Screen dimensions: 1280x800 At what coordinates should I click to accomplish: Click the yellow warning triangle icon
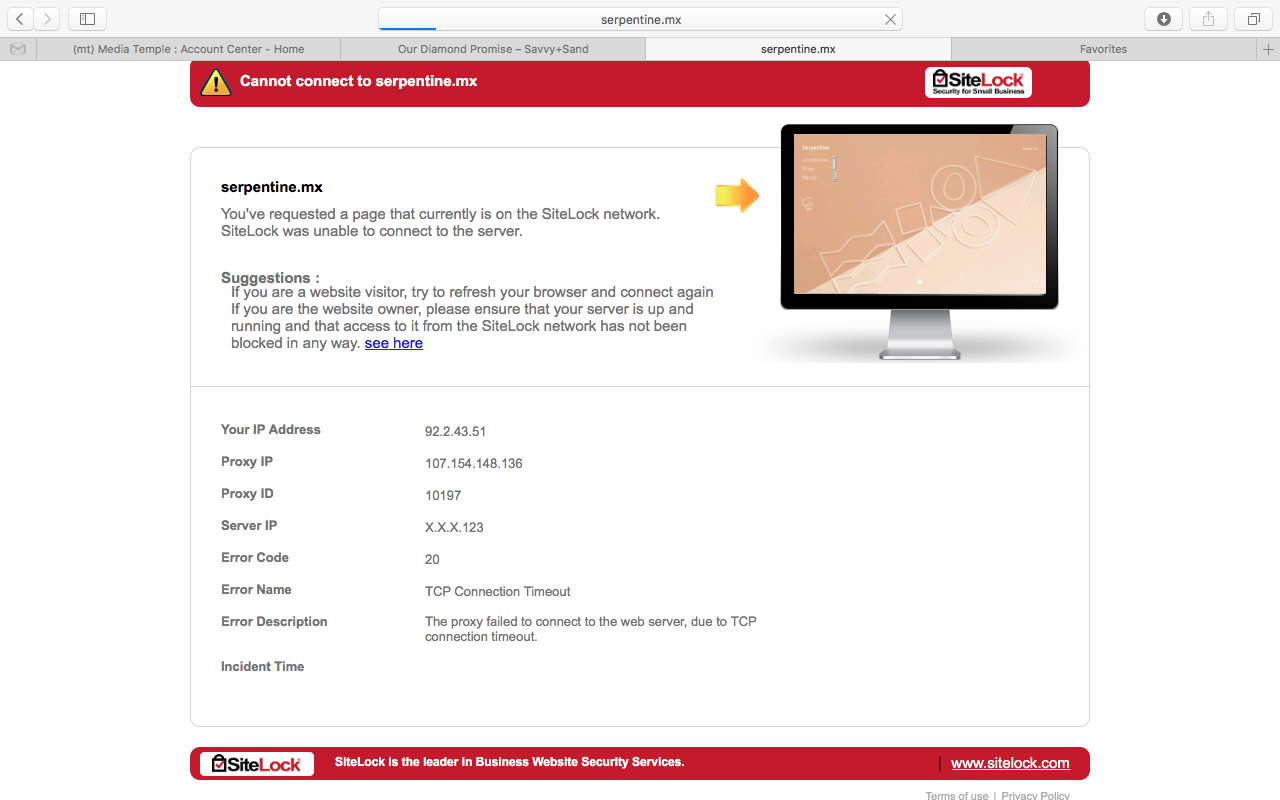tap(216, 82)
